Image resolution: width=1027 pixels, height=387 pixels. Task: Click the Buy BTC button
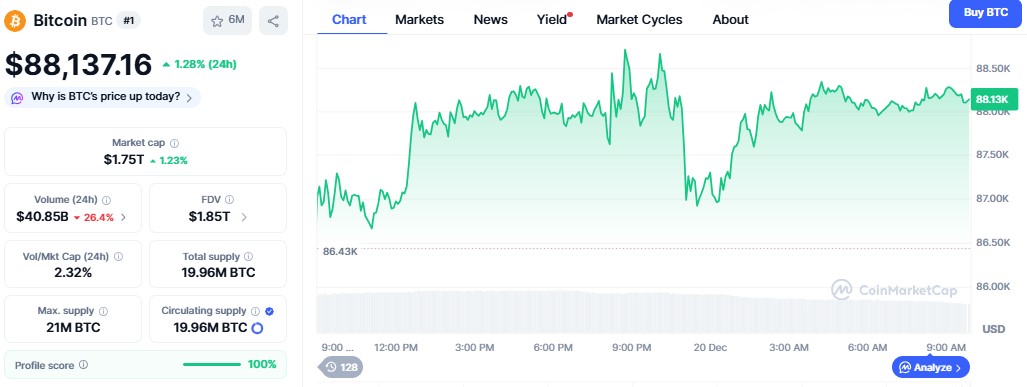click(x=986, y=12)
